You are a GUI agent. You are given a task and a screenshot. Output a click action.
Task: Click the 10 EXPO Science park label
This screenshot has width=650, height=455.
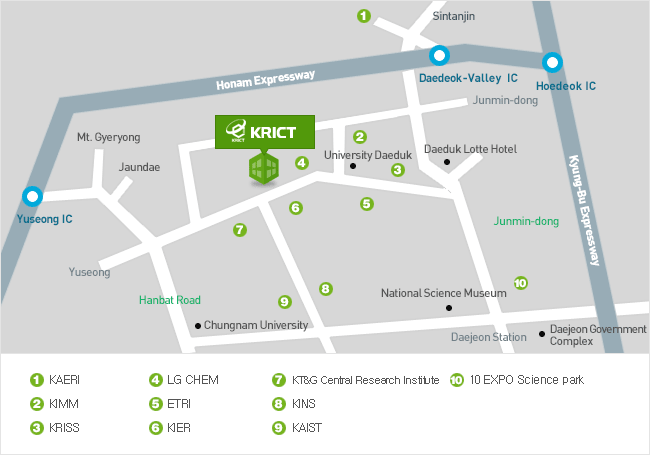[x=526, y=380]
